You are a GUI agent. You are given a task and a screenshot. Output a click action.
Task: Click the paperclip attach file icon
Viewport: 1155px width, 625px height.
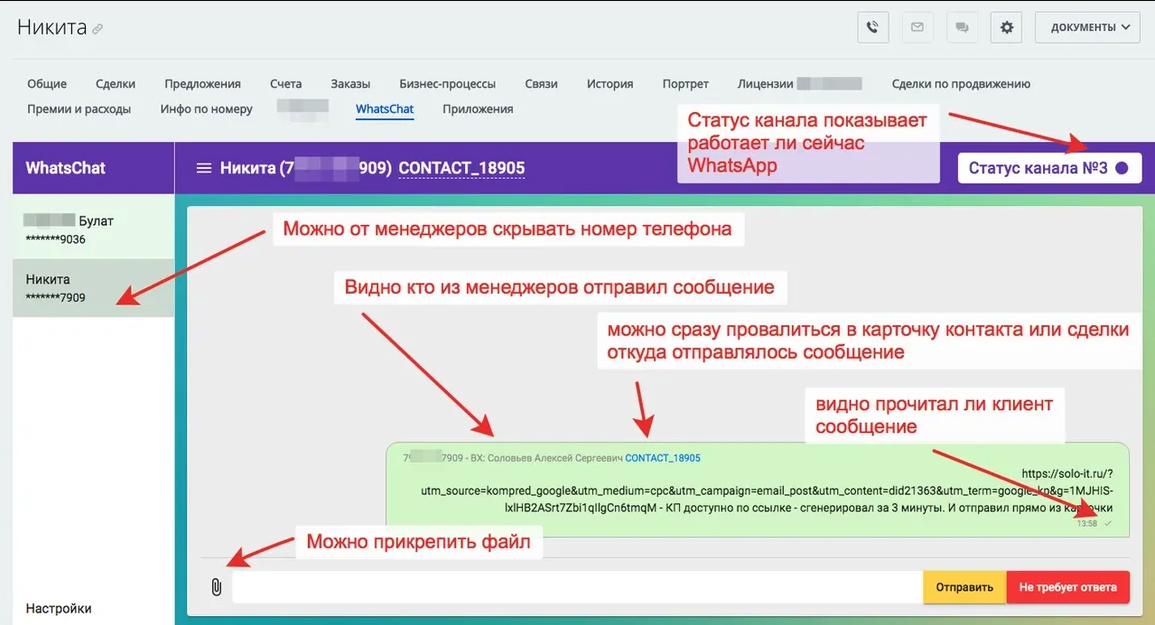pyautogui.click(x=216, y=587)
